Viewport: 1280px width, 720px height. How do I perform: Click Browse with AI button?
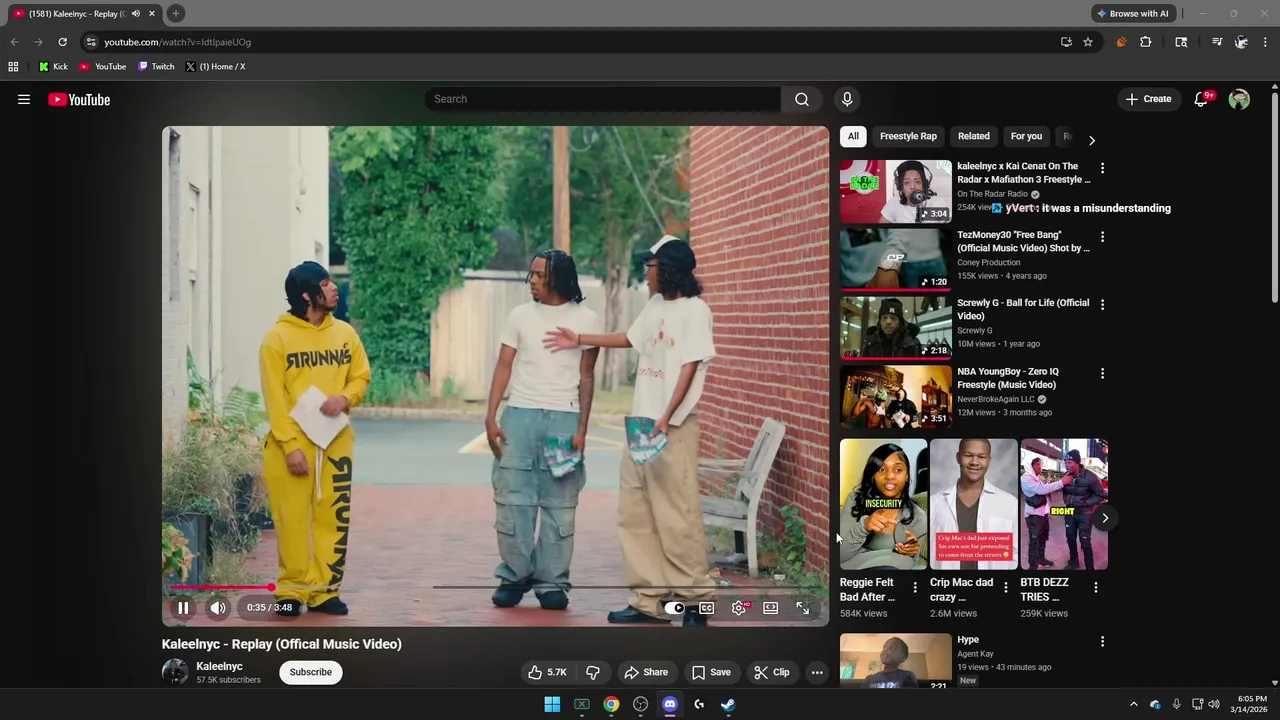1132,13
